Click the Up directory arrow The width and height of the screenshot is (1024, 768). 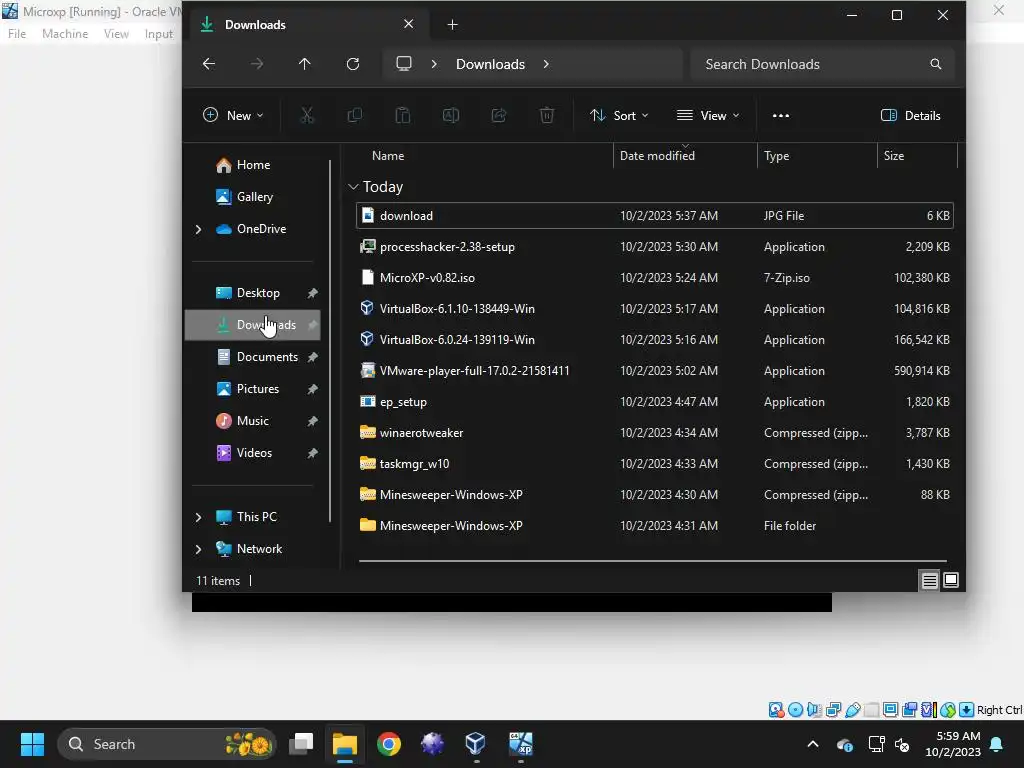tap(304, 64)
